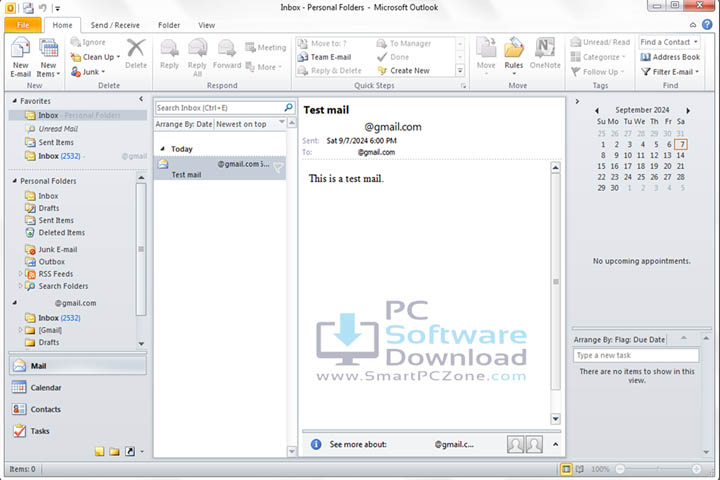Create a New E-mail message
Image resolution: width=720 pixels, height=480 pixels.
pyautogui.click(x=20, y=57)
